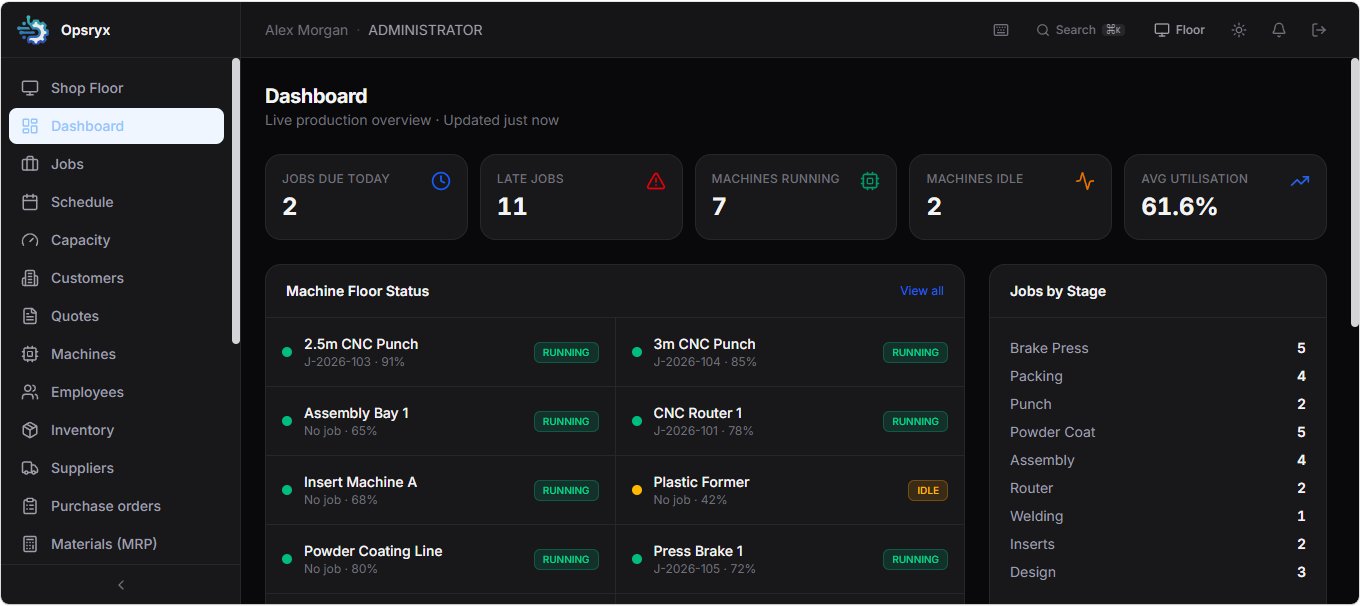Viewport: 1360px width, 606px height.
Task: Click the Machines chip icon in sidebar
Action: click(30, 354)
